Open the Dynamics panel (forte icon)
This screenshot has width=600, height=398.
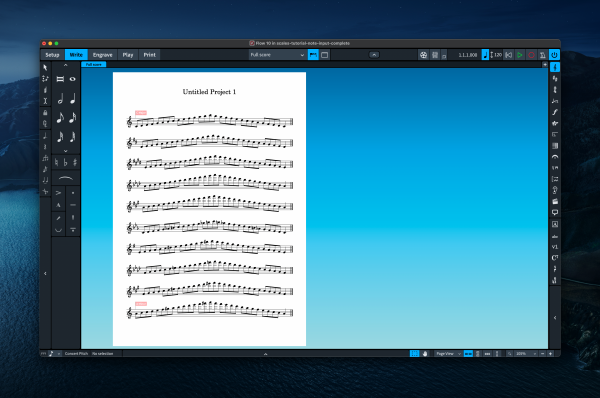point(555,112)
